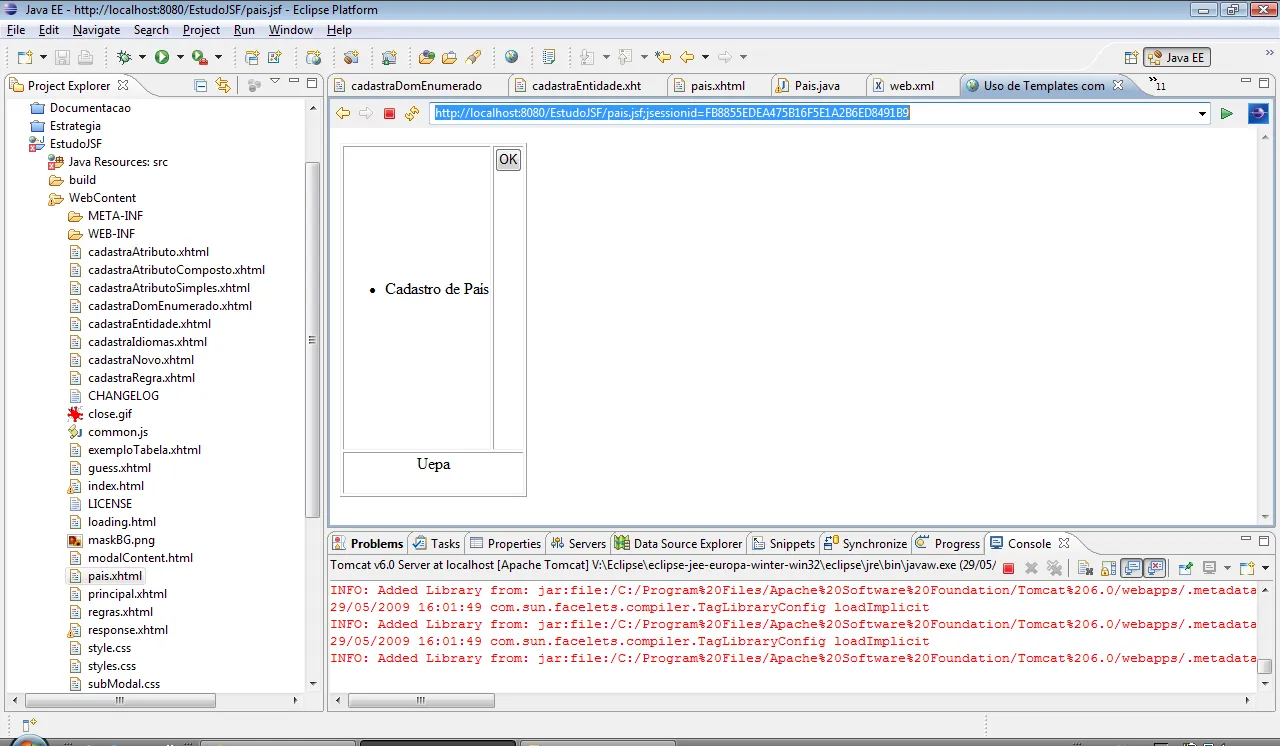The height and width of the screenshot is (746, 1280).
Task: Click the Cadastro de Pais link
Action: click(436, 289)
